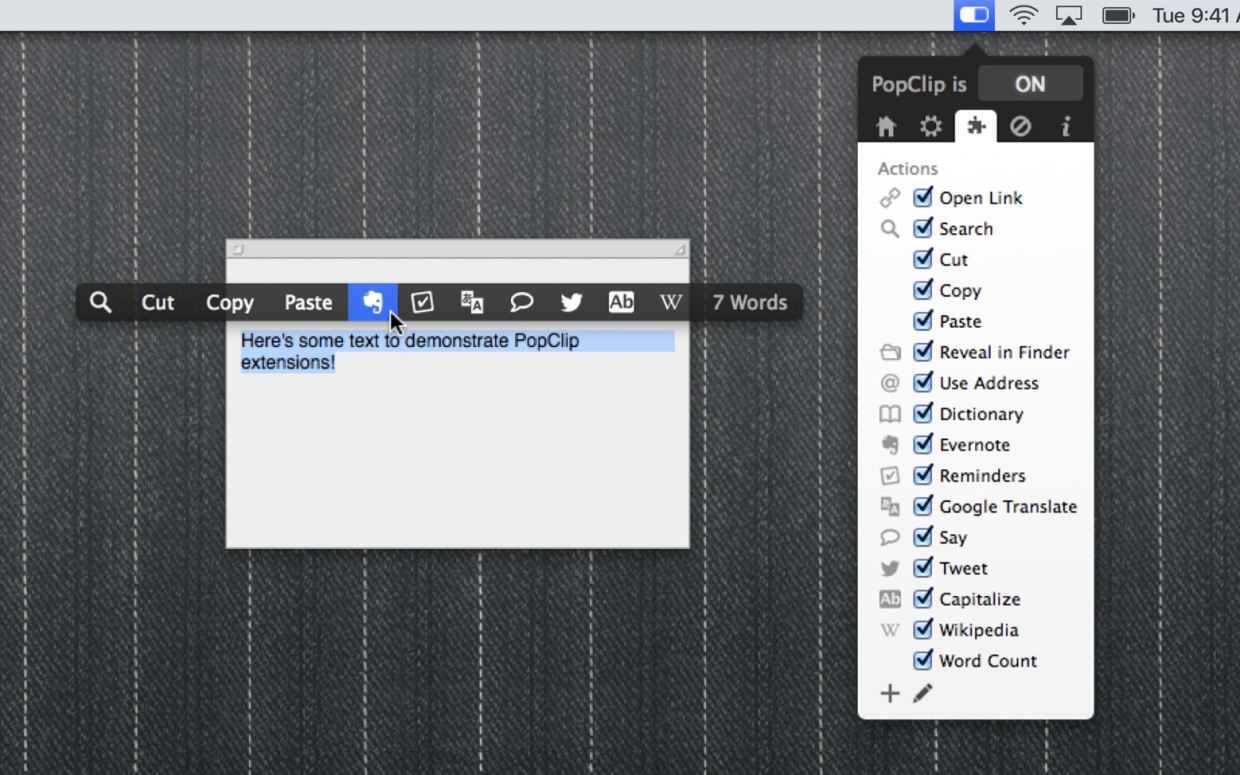Uncheck the Open Link action
This screenshot has height=775, width=1240.
point(923,197)
